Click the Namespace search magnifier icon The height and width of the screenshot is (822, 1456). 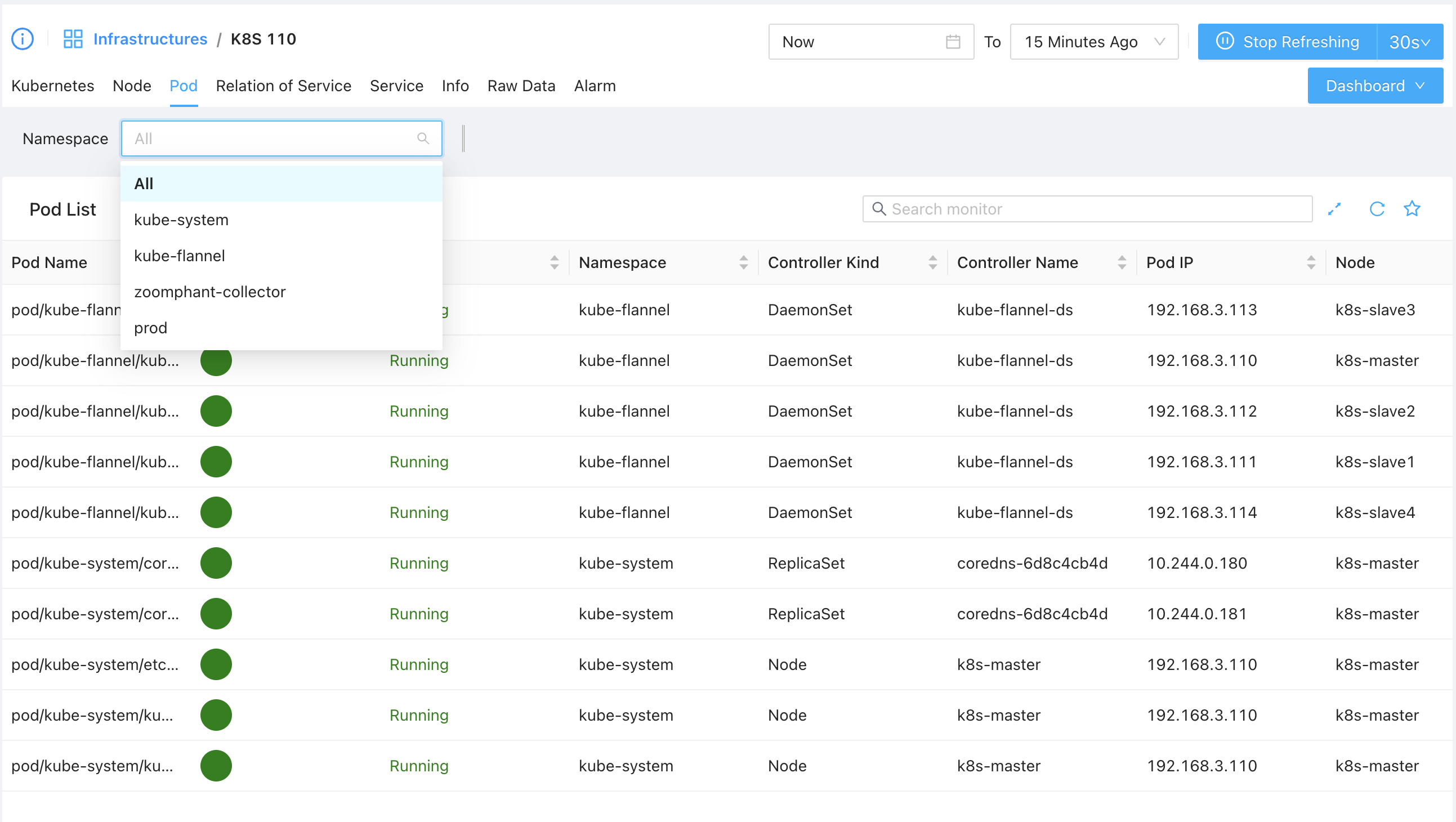423,139
